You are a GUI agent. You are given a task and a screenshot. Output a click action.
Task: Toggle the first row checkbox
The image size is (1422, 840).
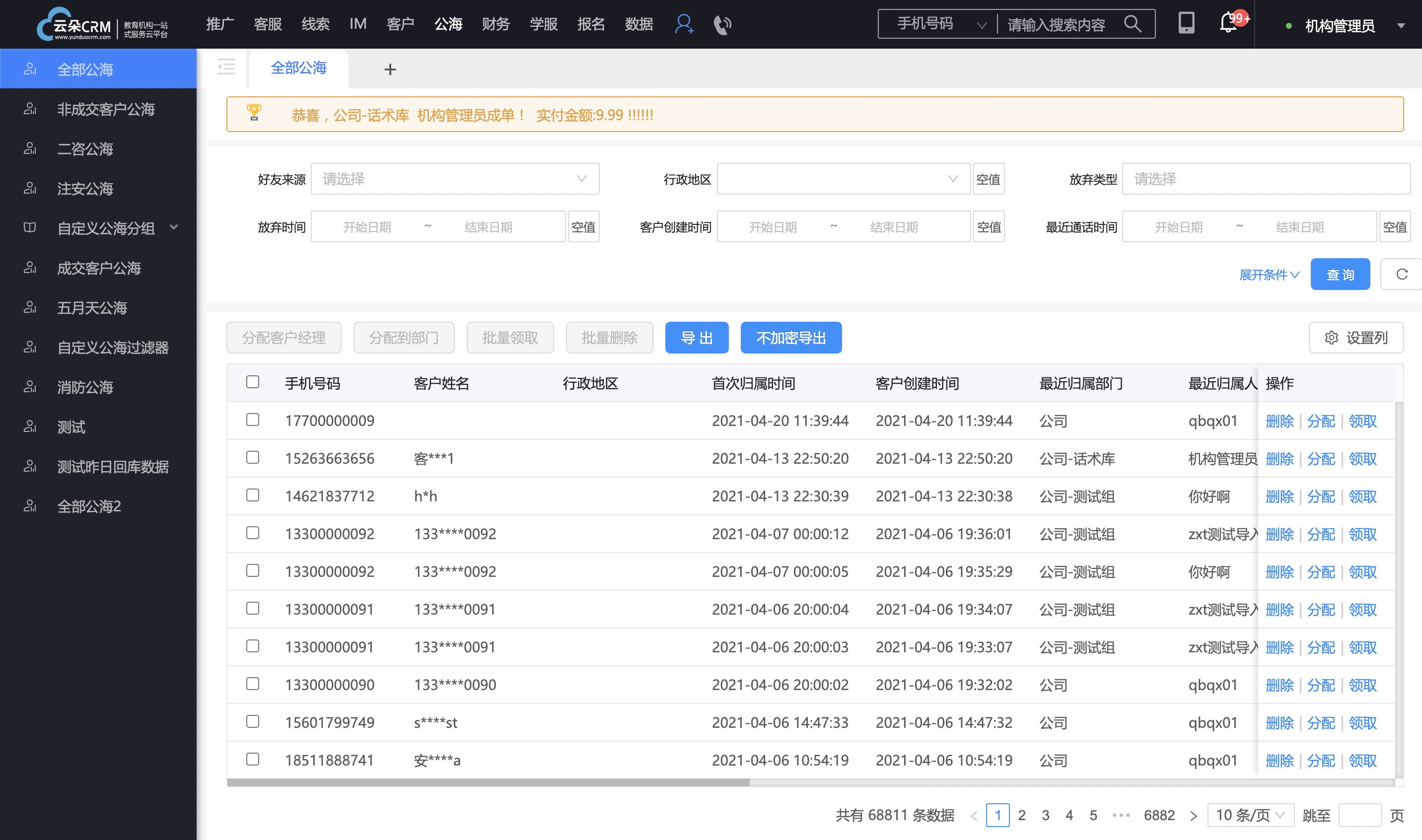pos(252,420)
